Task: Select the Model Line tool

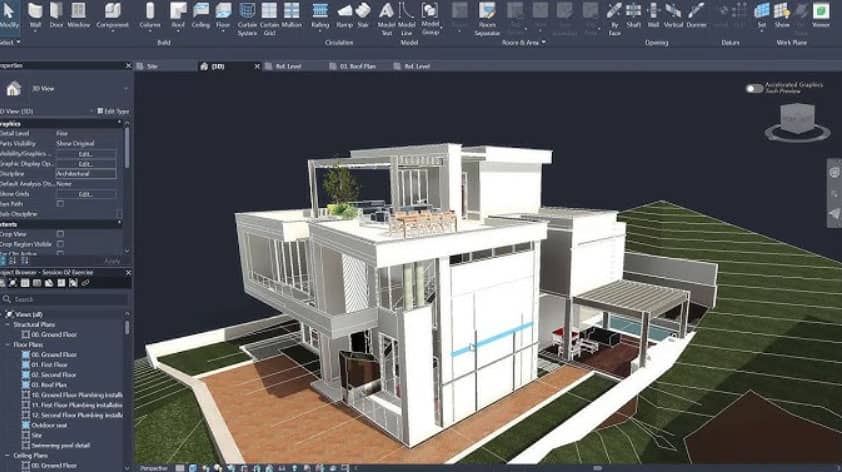Action: (407, 18)
